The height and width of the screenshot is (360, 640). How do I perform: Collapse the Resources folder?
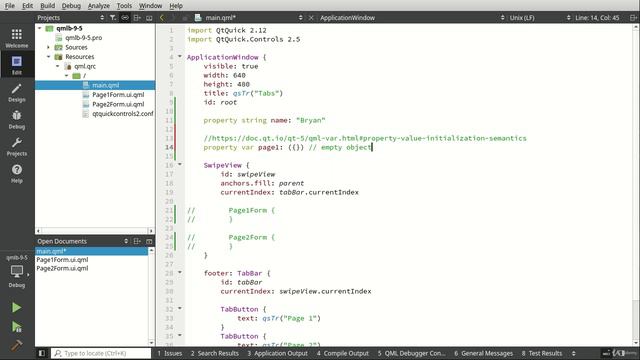49,57
